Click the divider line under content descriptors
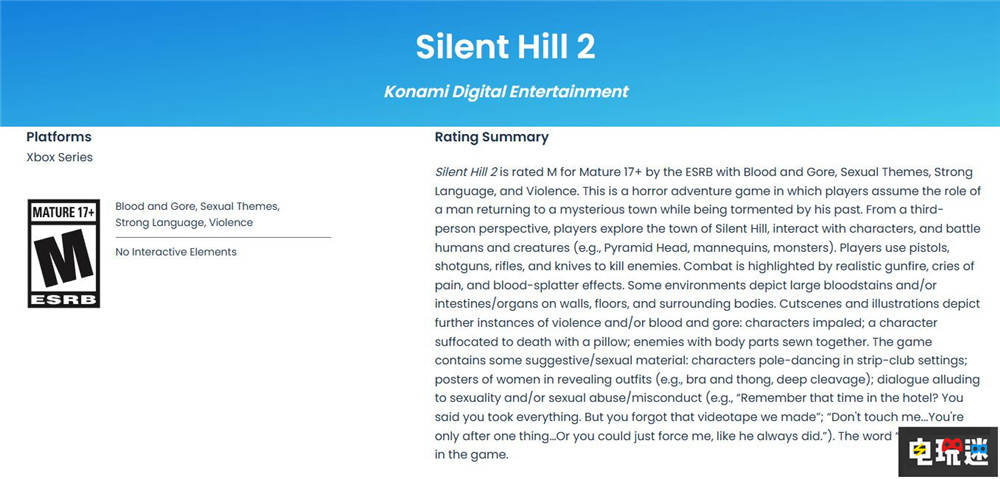 click(x=223, y=237)
